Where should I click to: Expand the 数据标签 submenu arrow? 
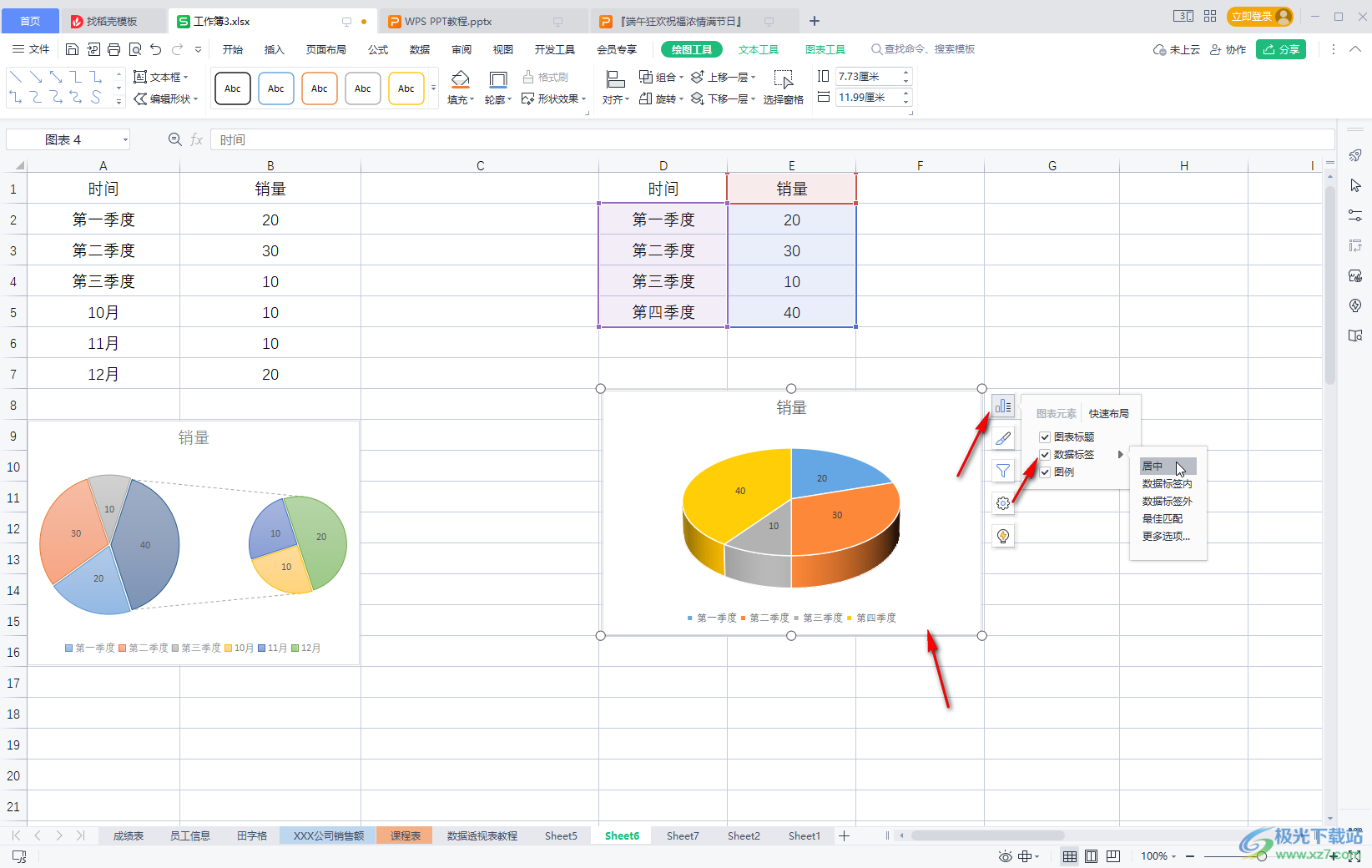[1120, 455]
